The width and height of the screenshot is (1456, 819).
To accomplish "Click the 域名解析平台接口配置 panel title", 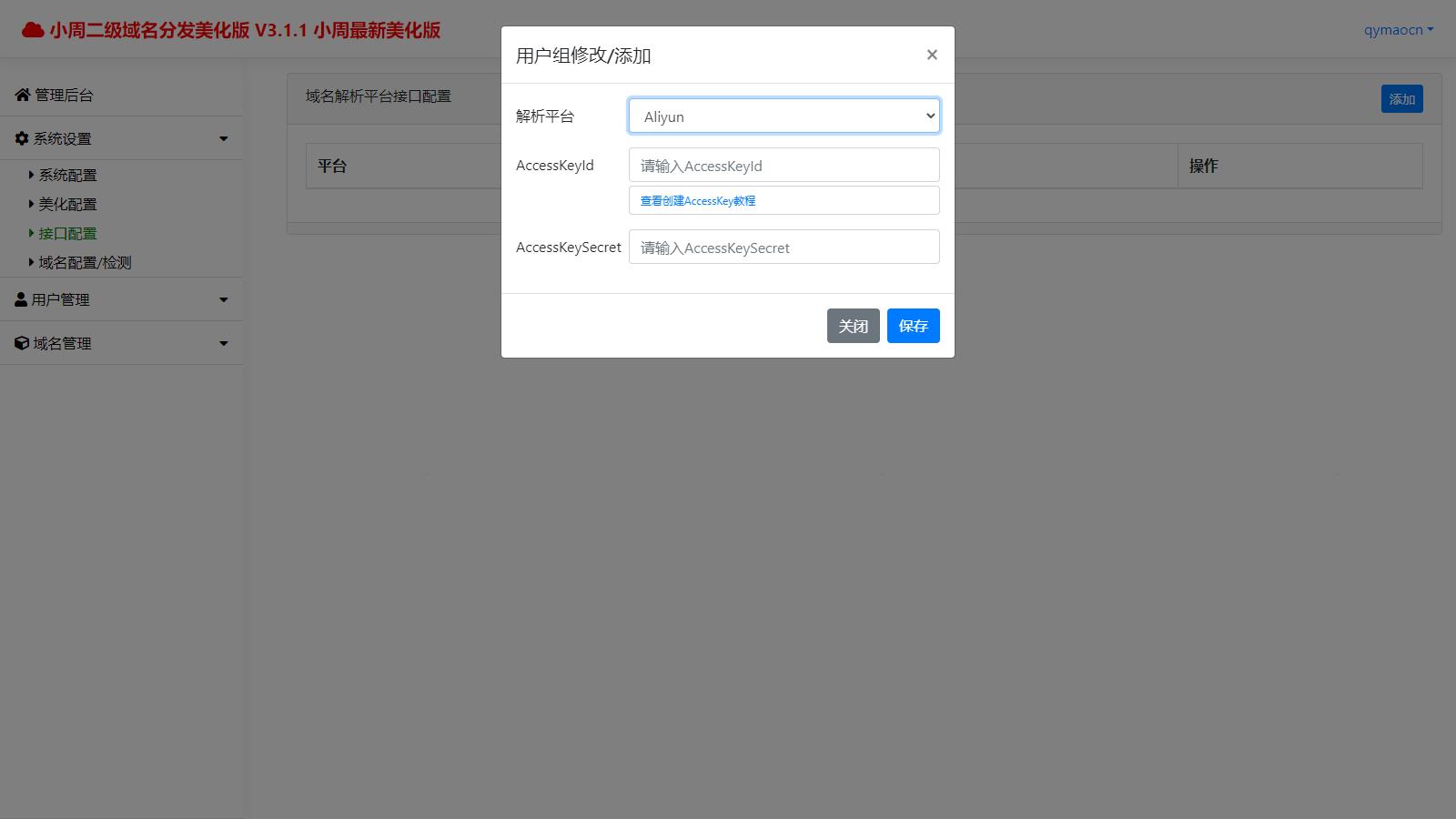I will pyautogui.click(x=379, y=96).
